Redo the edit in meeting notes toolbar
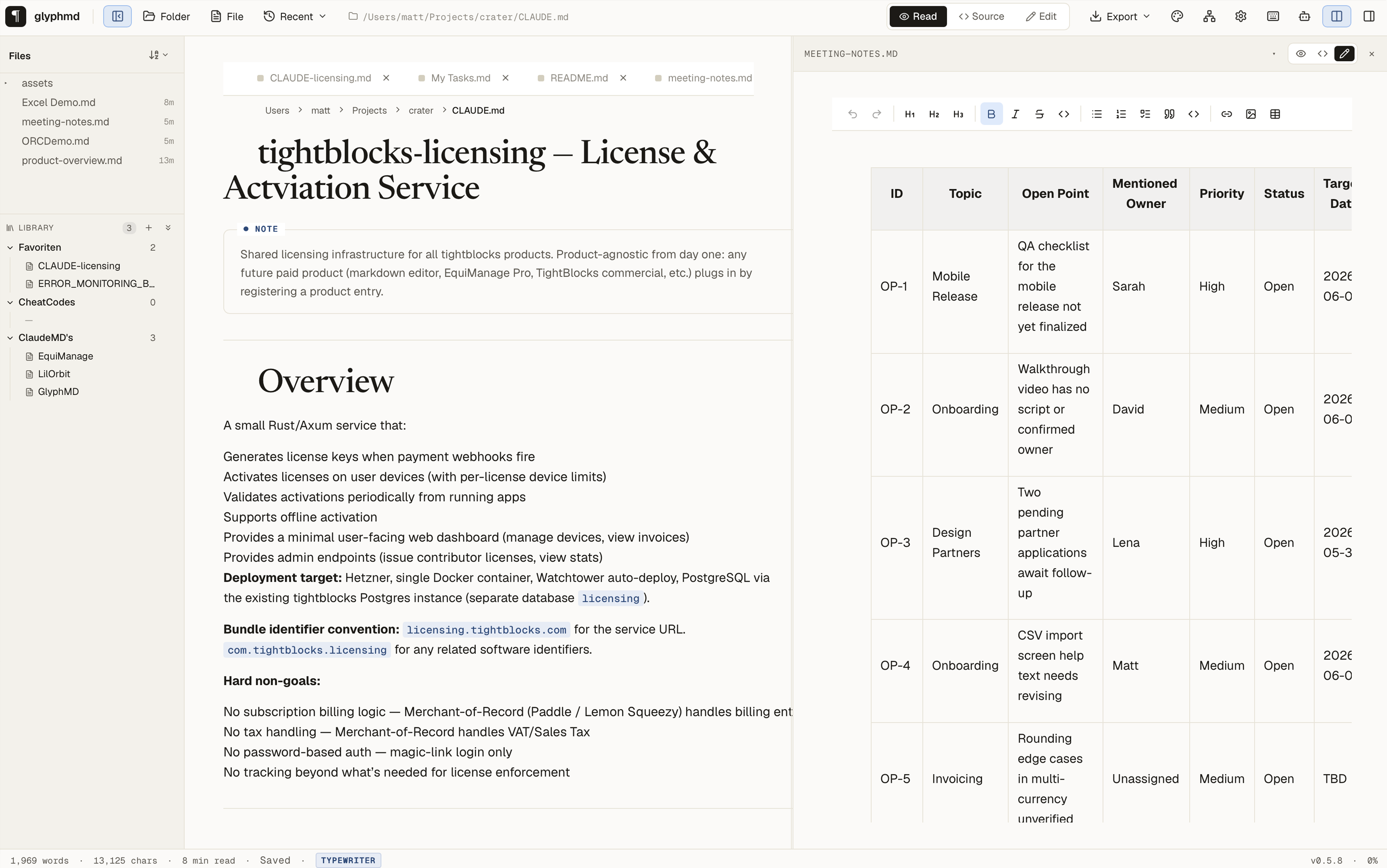The image size is (1387, 868). 877,114
